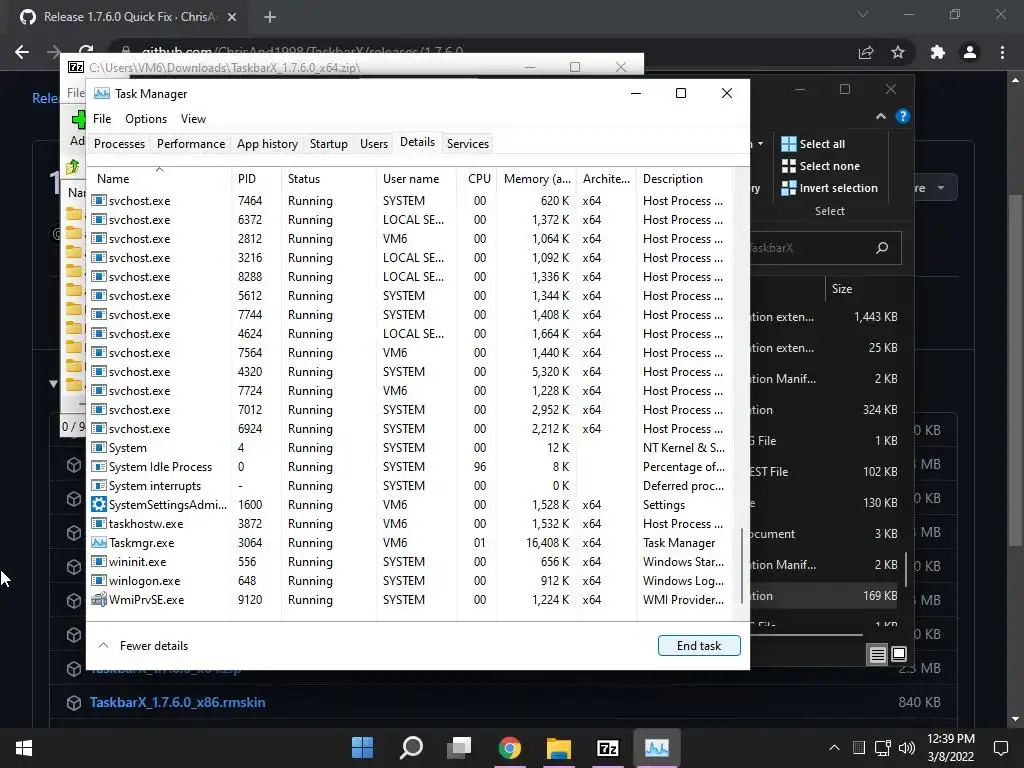Collapse Task Manager with Fewer details
The image size is (1024, 768).
point(143,646)
